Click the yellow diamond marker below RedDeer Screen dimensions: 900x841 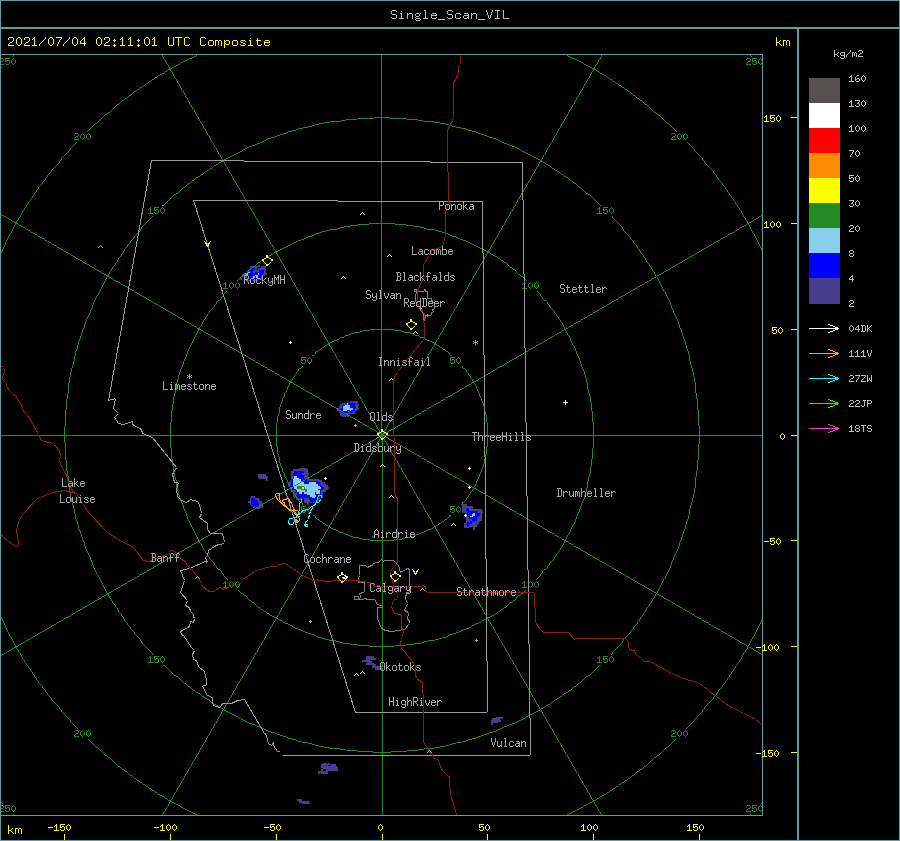click(411, 325)
